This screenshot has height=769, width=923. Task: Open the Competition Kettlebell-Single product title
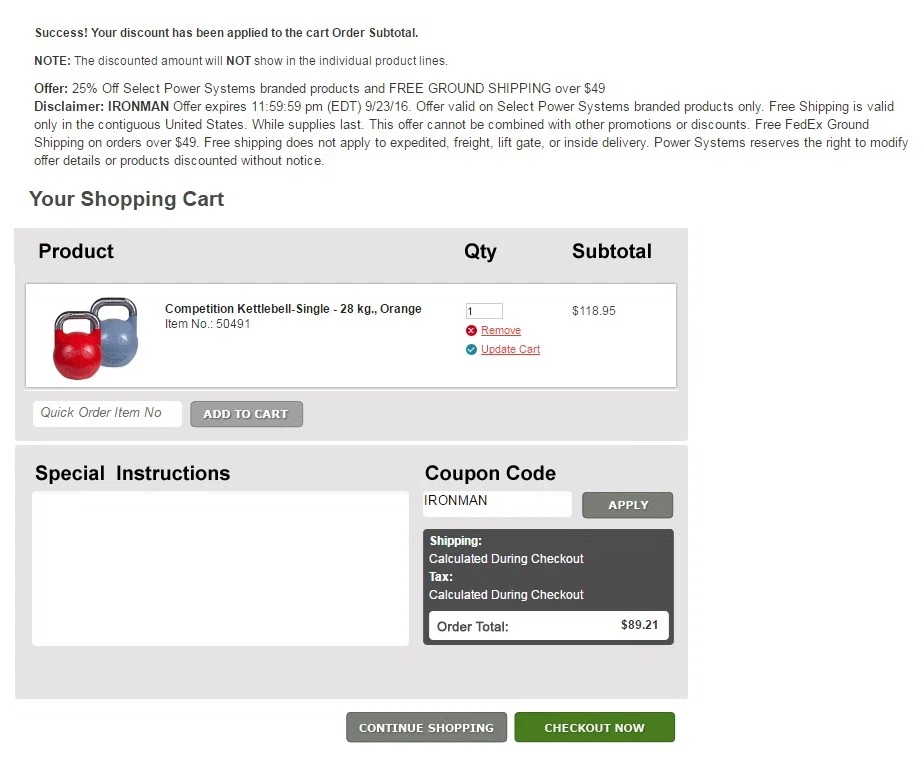pyautogui.click(x=293, y=309)
